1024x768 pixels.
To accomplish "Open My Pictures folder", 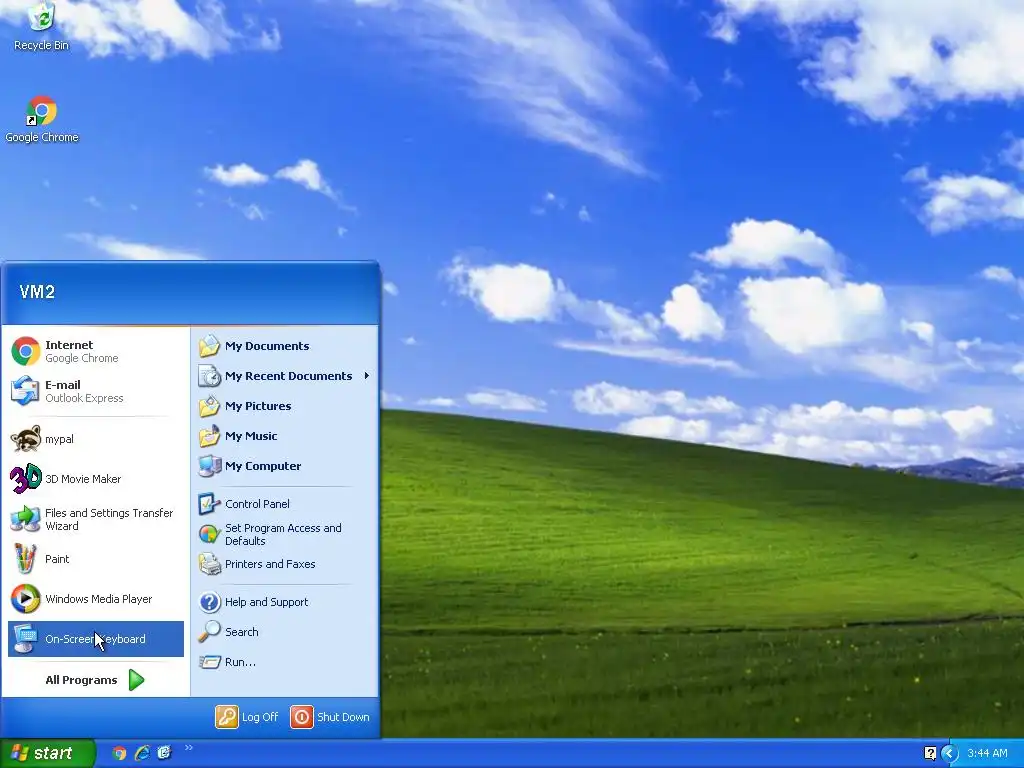I will pyautogui.click(x=285, y=406).
